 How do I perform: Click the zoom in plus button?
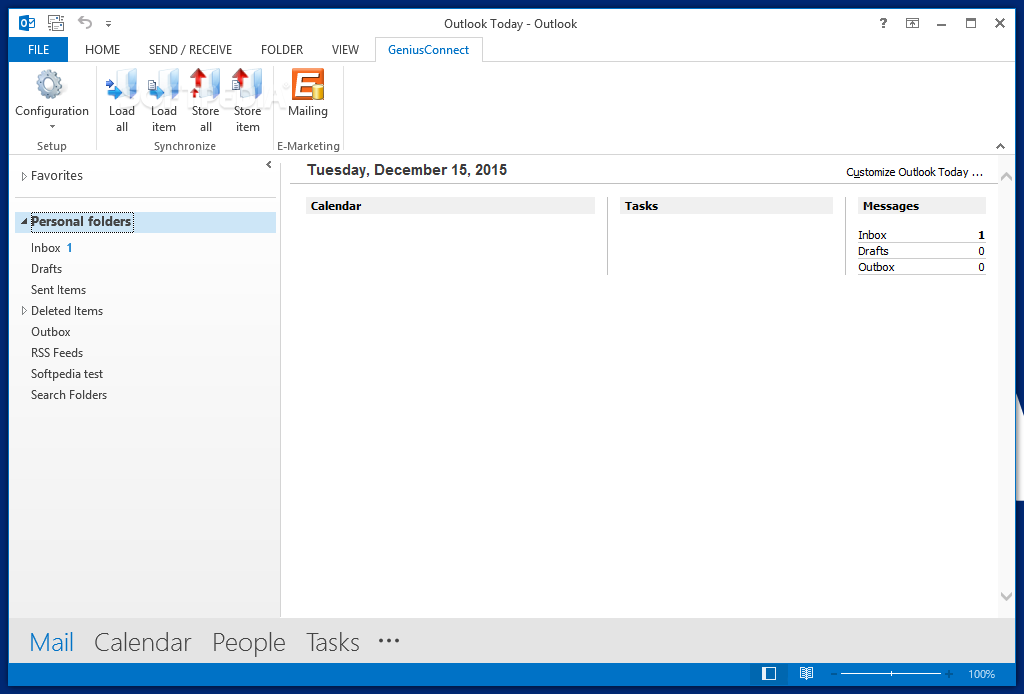click(949, 674)
